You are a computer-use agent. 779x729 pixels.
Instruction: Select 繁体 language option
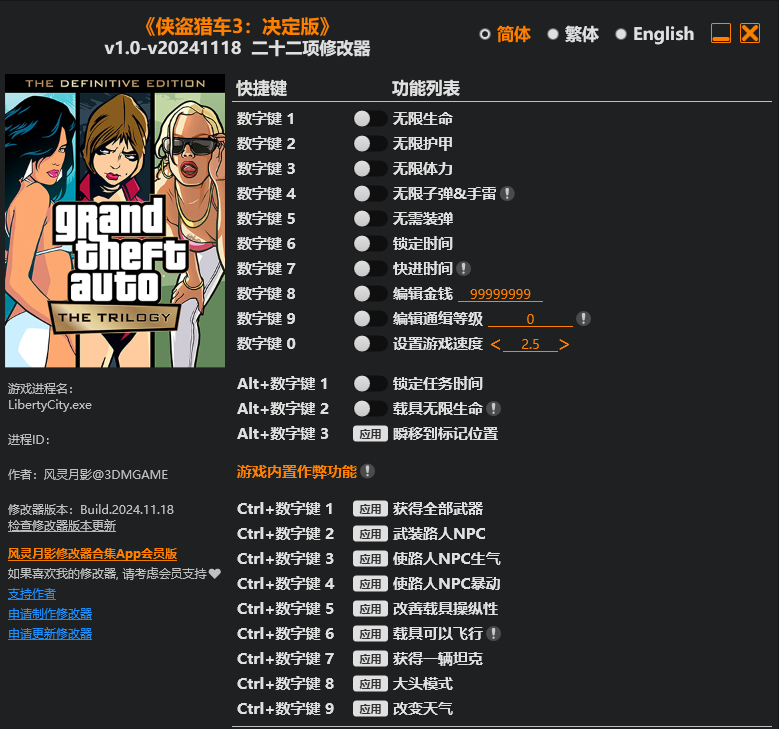[573, 34]
